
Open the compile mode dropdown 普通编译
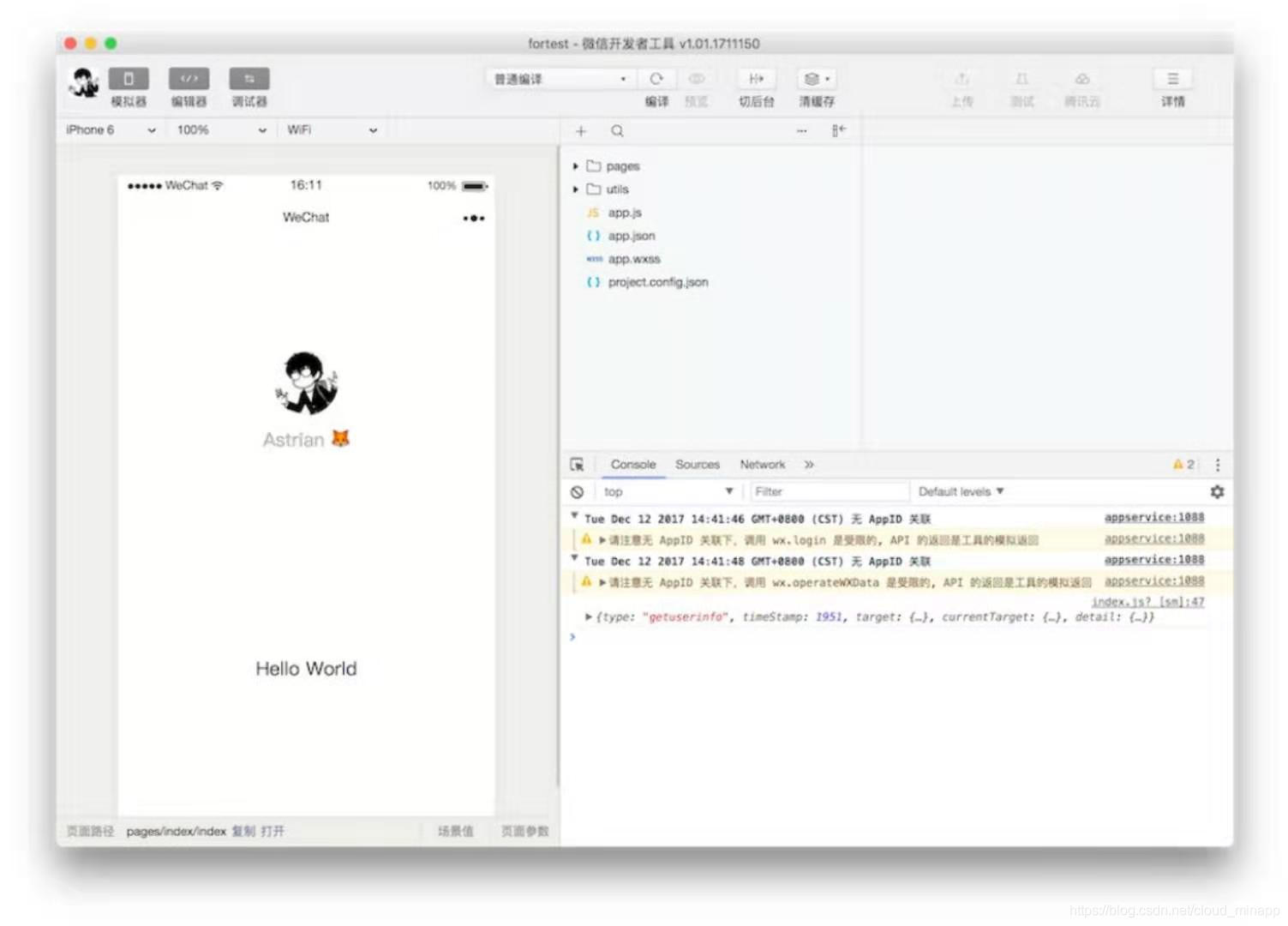(x=561, y=79)
